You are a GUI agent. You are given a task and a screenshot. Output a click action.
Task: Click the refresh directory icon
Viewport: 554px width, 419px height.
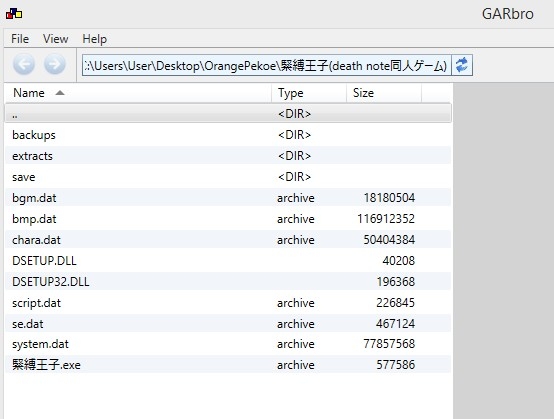coord(462,65)
